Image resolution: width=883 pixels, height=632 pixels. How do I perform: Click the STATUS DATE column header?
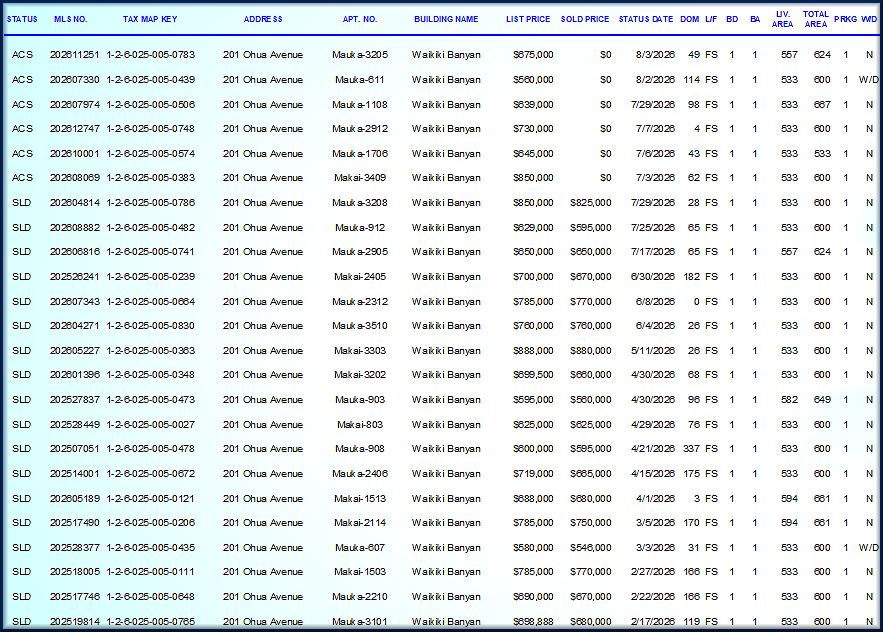(x=645, y=19)
